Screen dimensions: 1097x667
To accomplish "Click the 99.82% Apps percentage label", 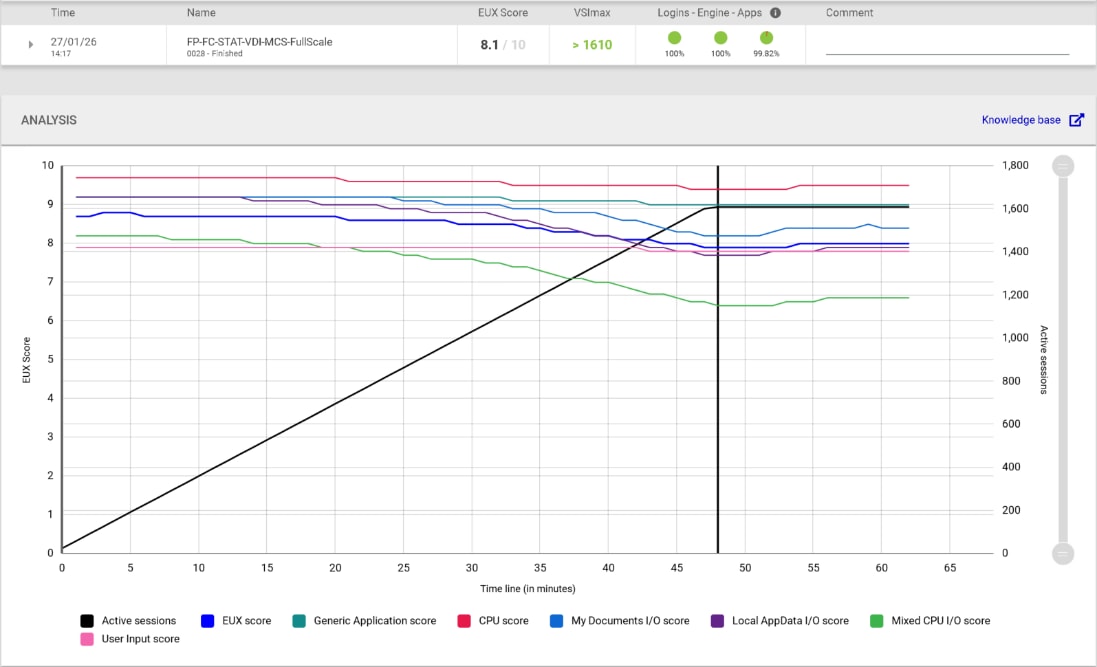I will click(766, 53).
